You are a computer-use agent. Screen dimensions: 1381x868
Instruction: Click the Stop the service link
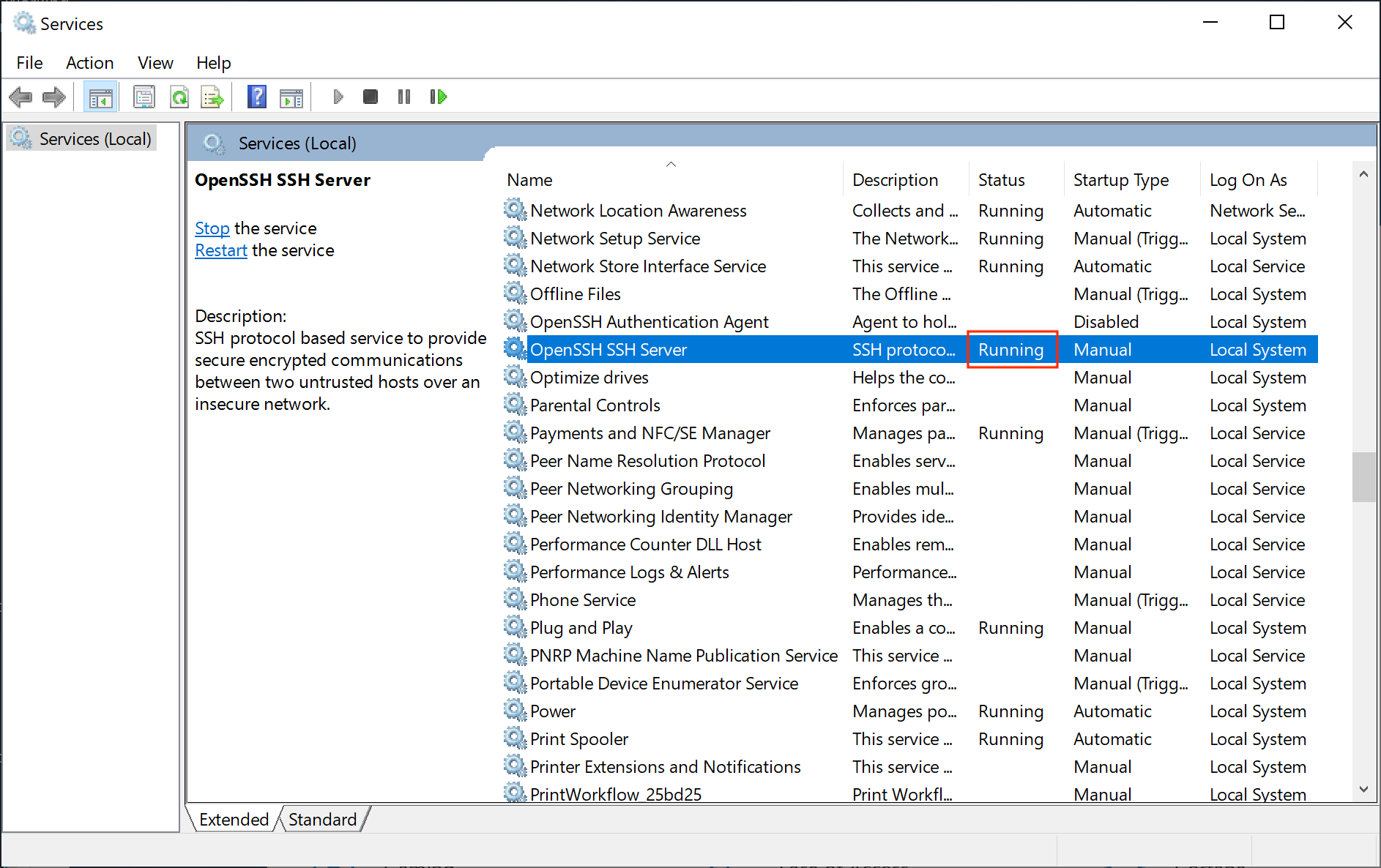pyautogui.click(x=212, y=228)
